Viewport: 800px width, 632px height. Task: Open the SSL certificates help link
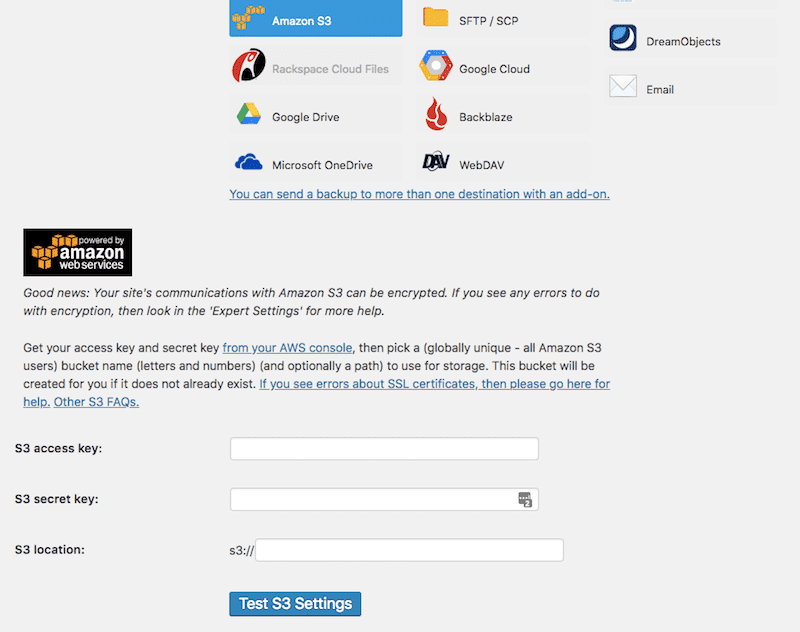(x=435, y=384)
